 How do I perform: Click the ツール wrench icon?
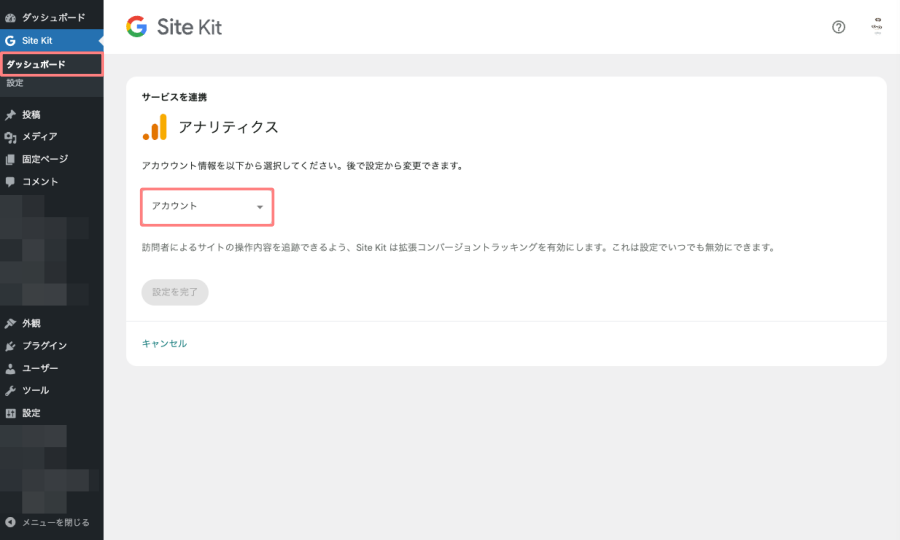point(10,391)
